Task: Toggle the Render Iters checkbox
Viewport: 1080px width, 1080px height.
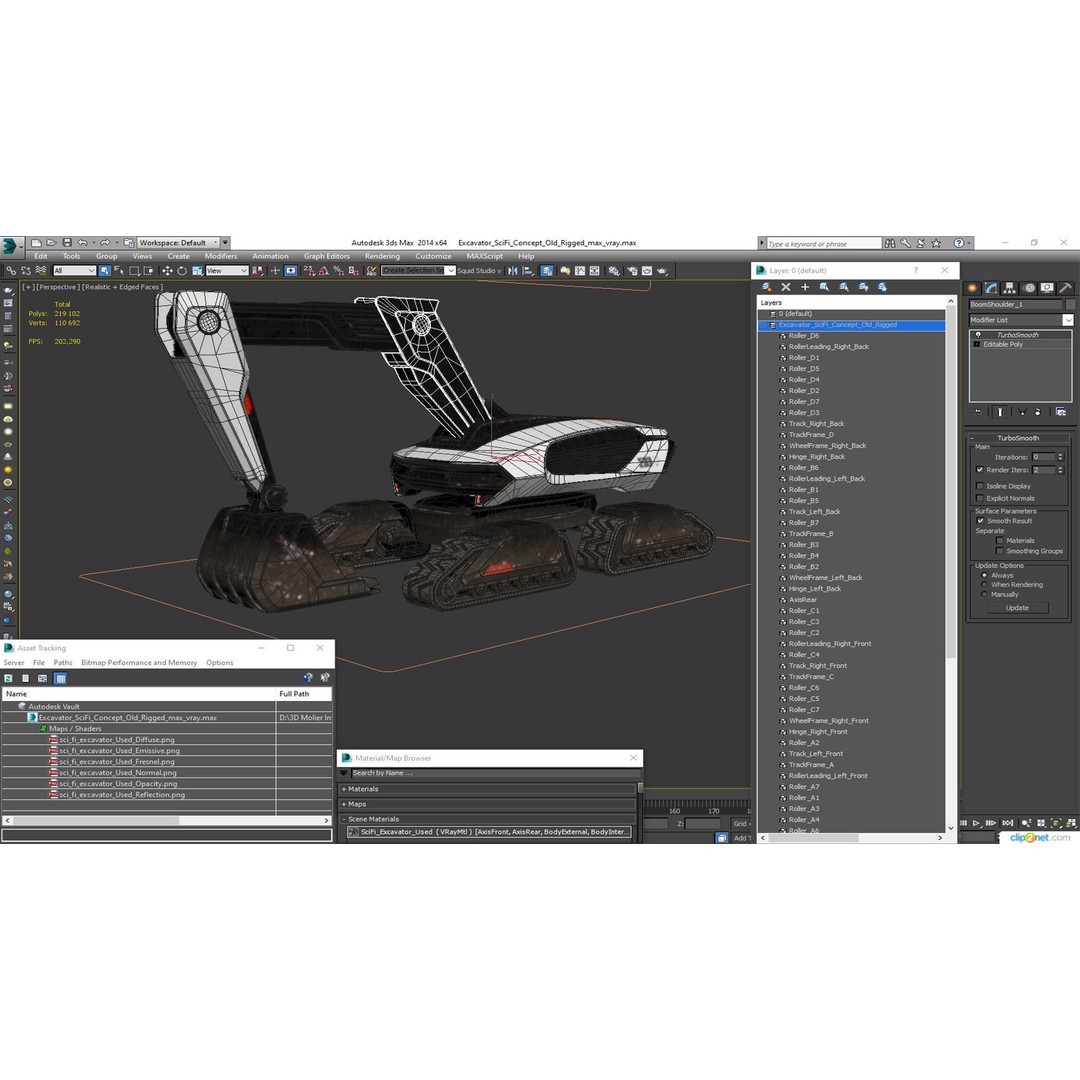Action: 980,470
